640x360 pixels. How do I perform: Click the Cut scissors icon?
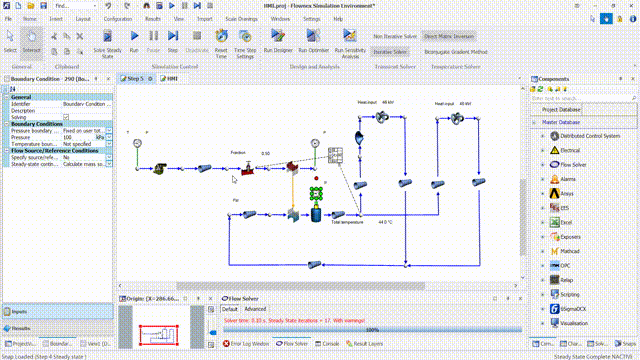[54, 36]
